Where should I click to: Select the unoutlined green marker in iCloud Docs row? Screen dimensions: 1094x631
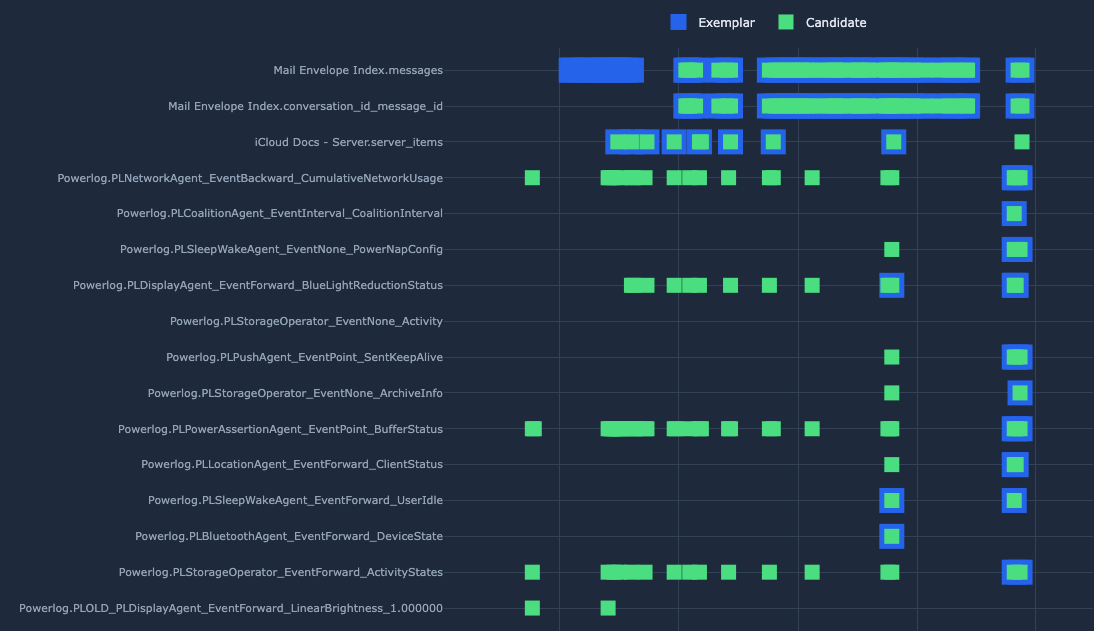[x=1022, y=142]
